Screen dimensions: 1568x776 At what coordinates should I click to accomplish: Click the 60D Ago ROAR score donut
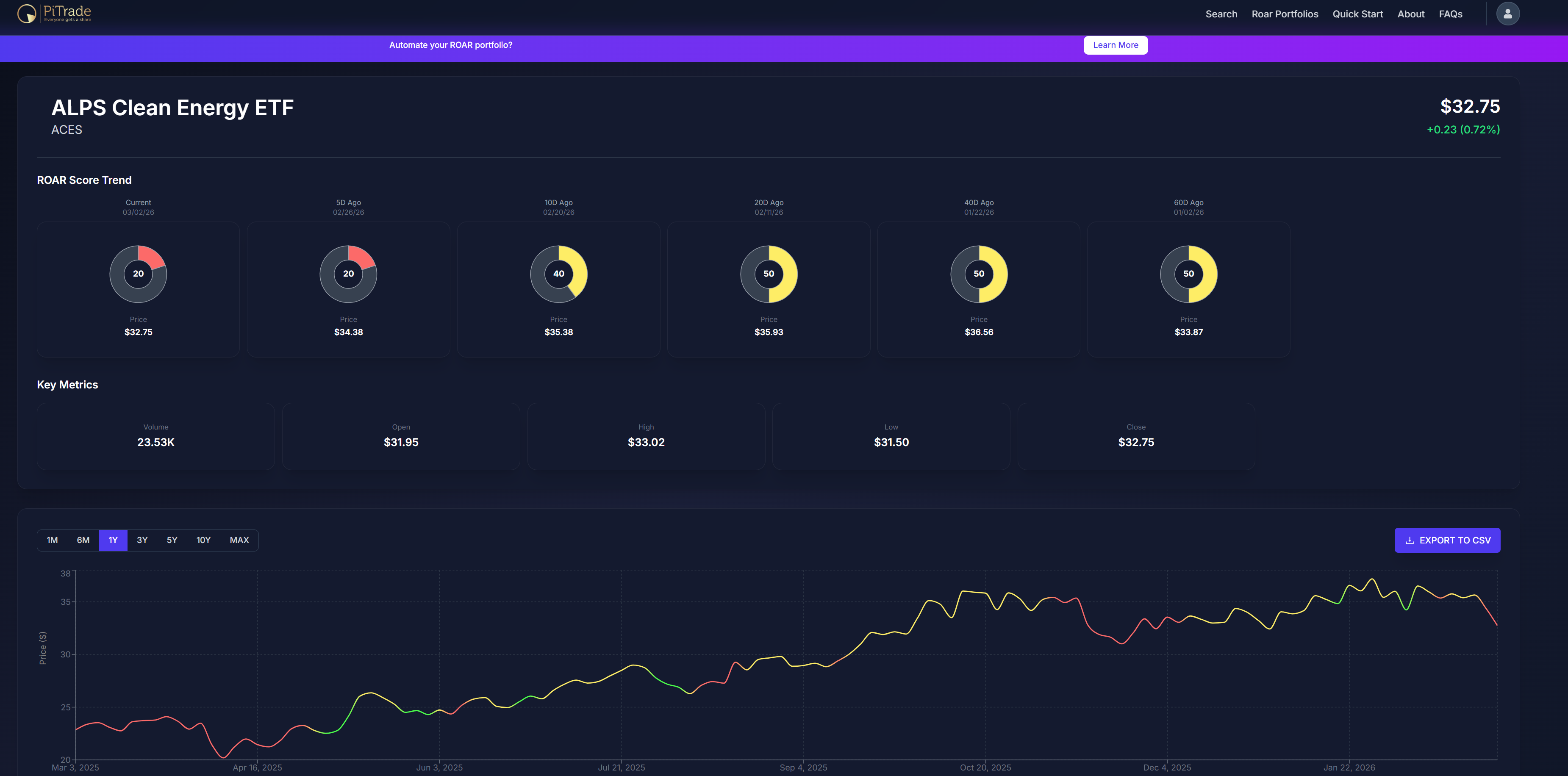click(x=1188, y=274)
